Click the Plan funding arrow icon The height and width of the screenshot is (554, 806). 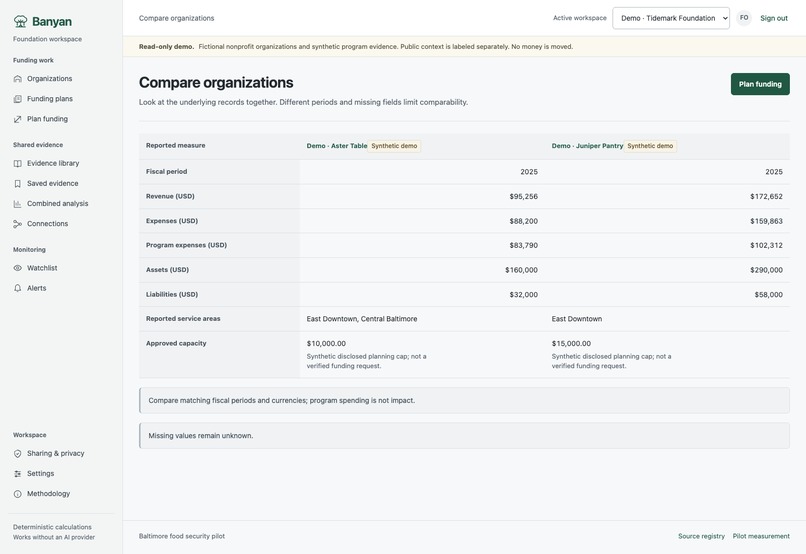tap(17, 119)
